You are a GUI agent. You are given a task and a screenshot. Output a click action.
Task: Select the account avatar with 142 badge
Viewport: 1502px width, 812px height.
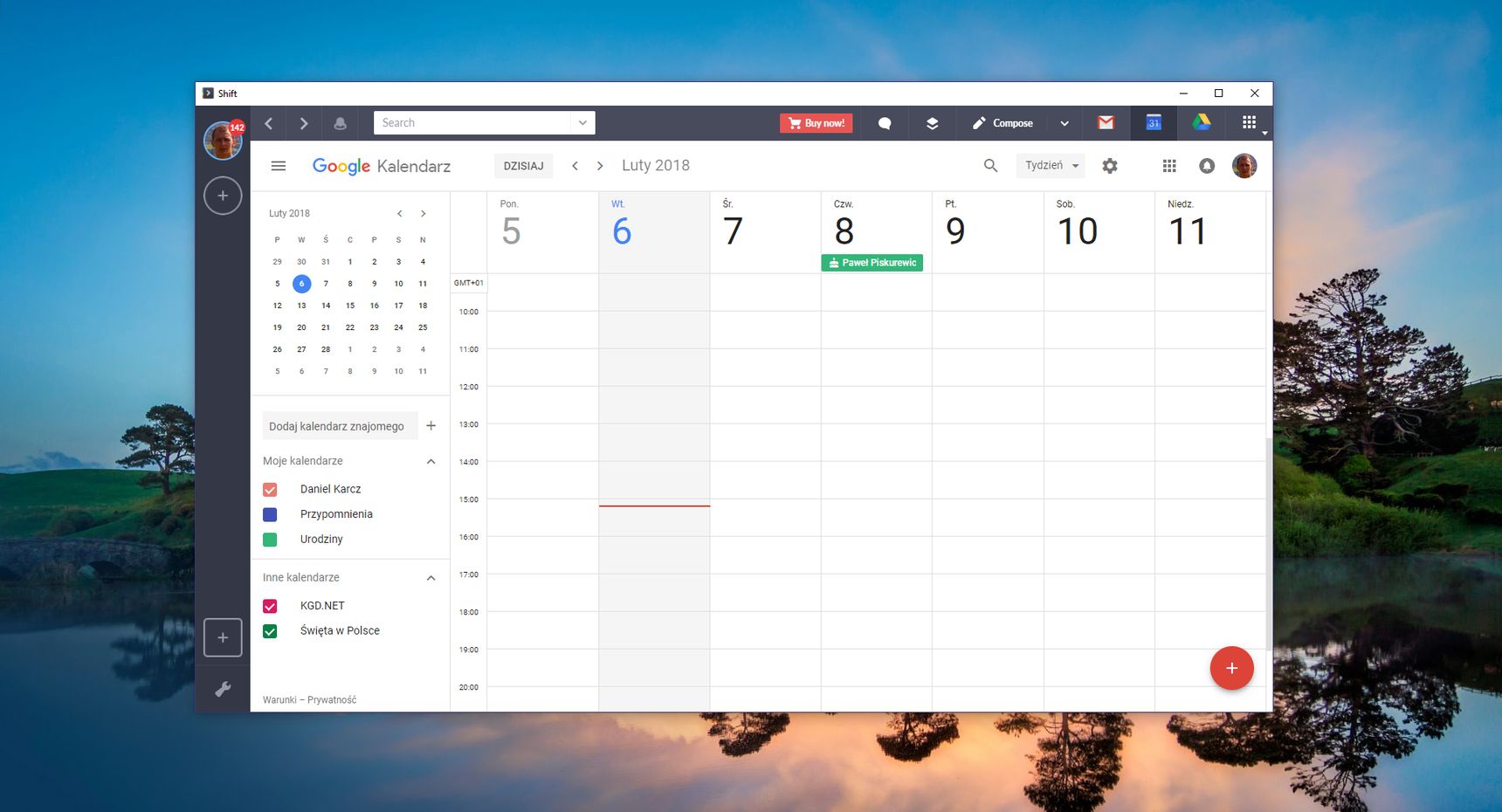[223, 141]
